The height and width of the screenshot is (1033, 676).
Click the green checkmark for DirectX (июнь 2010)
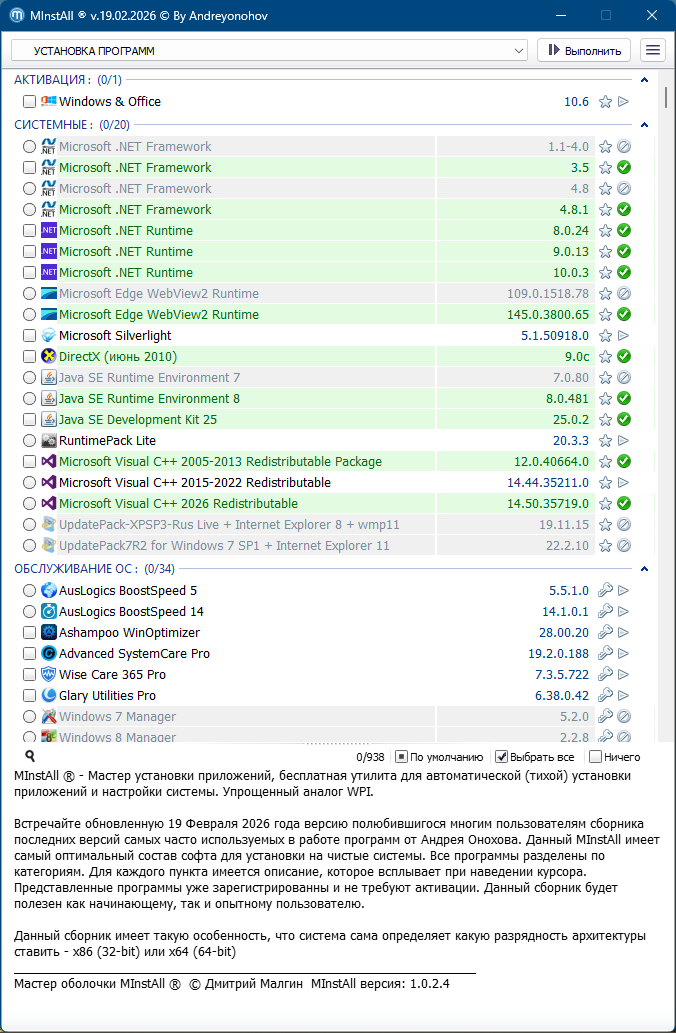point(624,357)
